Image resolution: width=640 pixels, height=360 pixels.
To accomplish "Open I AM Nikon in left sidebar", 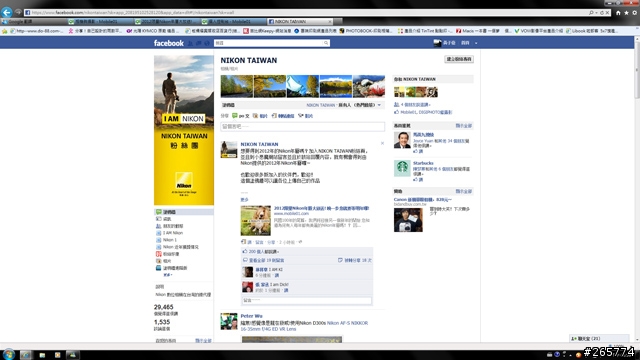I will pyautogui.click(x=173, y=233).
